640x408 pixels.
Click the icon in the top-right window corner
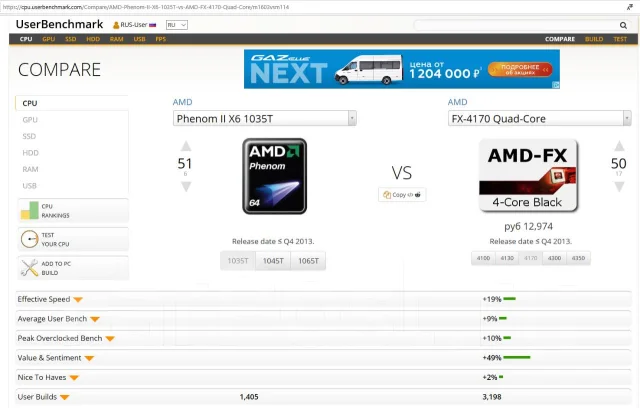tap(630, 7)
